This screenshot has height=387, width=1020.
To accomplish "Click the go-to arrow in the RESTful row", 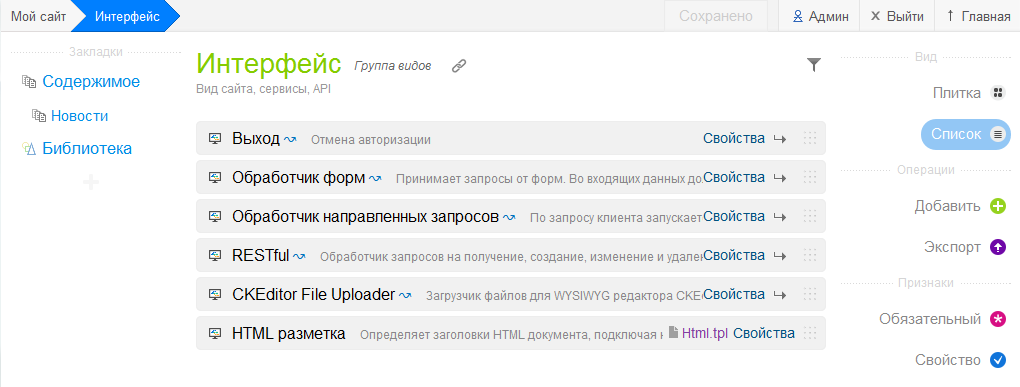I will (780, 256).
